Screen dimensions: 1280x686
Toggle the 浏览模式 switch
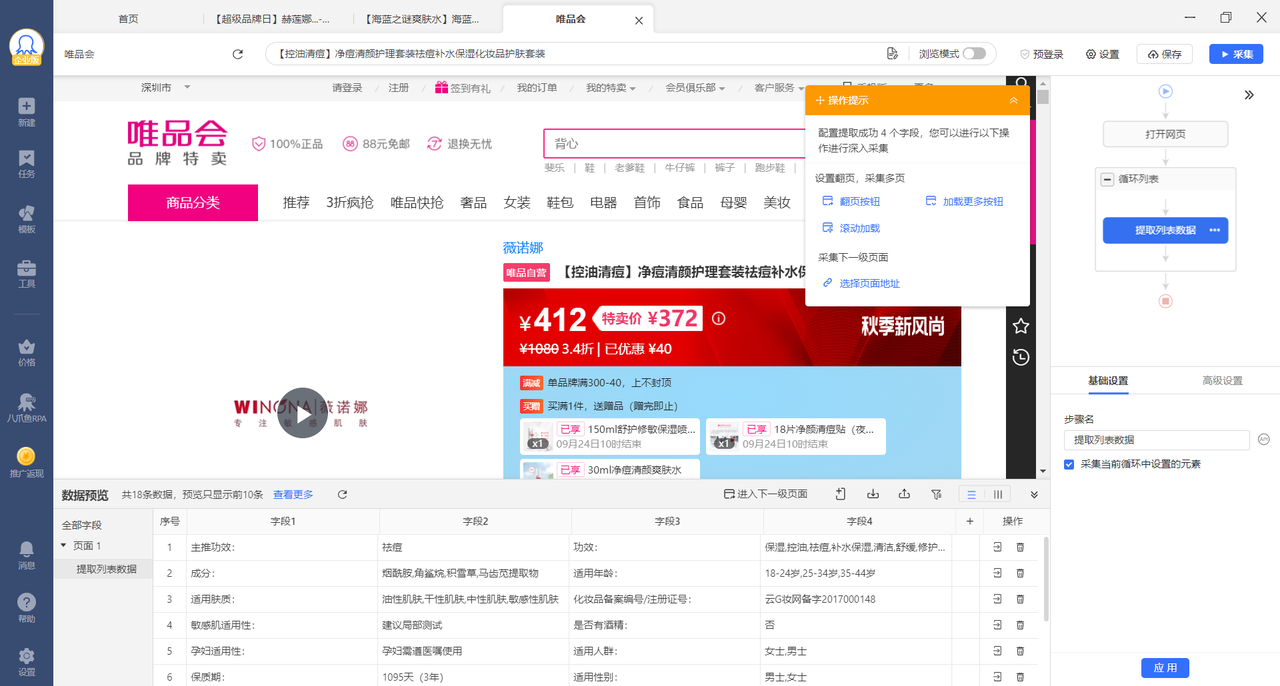[x=973, y=54]
